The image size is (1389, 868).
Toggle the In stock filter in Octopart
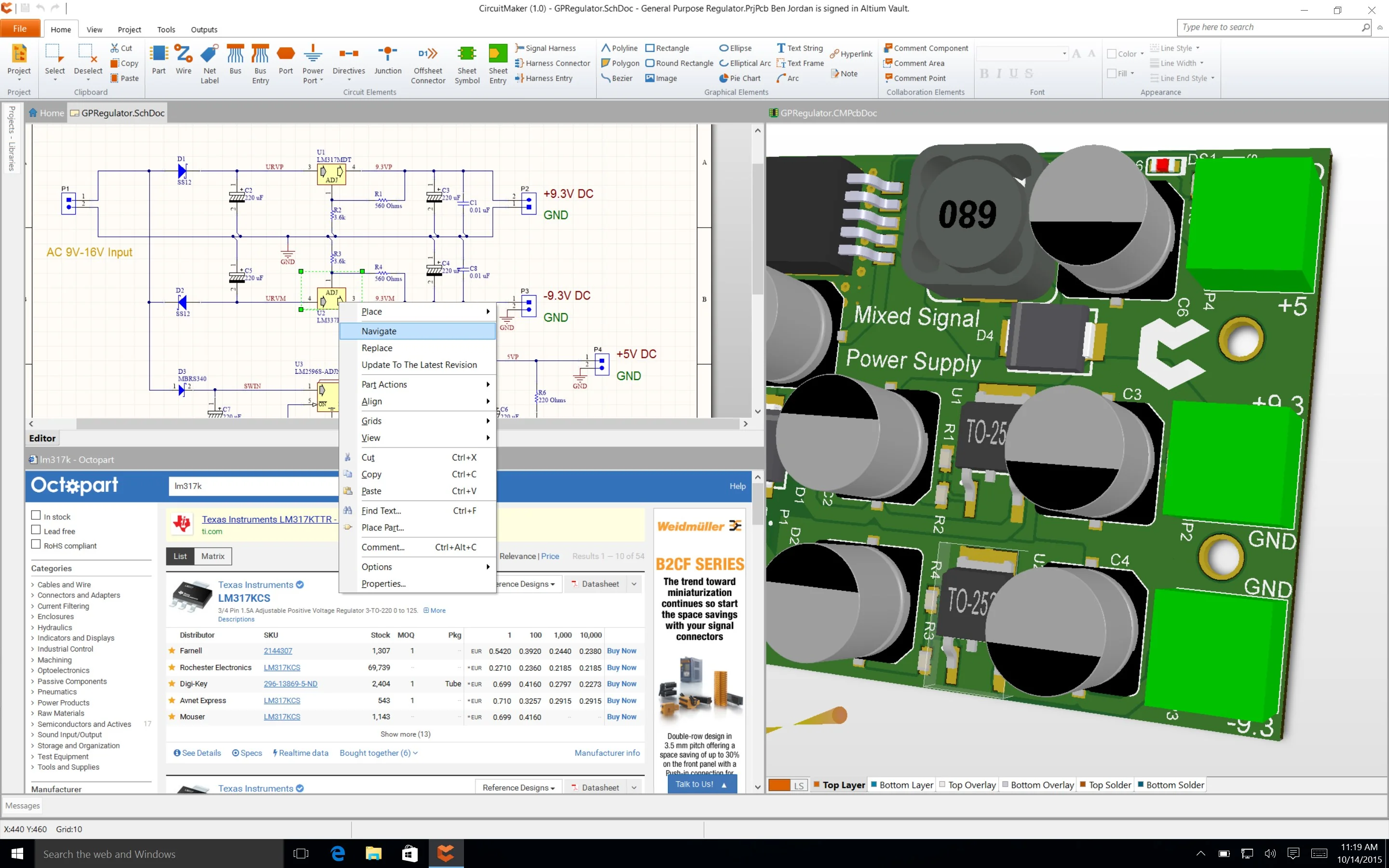[x=36, y=515]
